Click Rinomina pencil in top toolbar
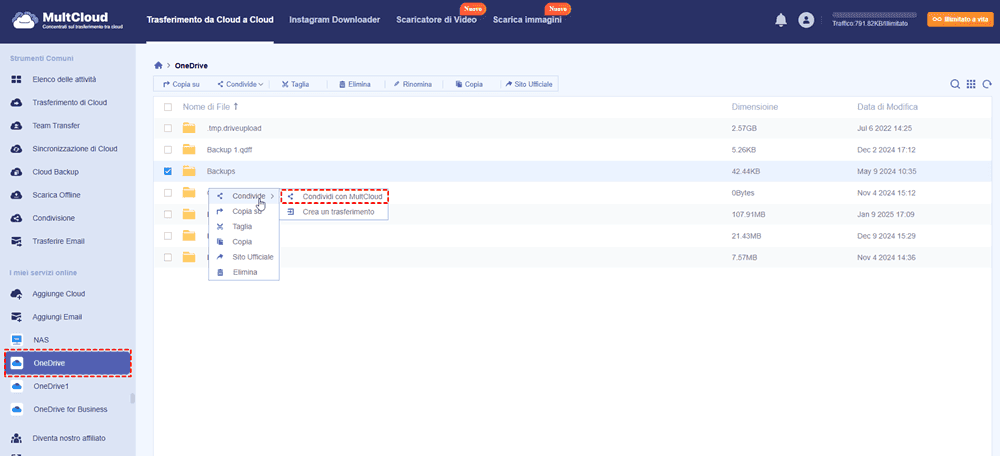This screenshot has height=456, width=1000. [413, 84]
